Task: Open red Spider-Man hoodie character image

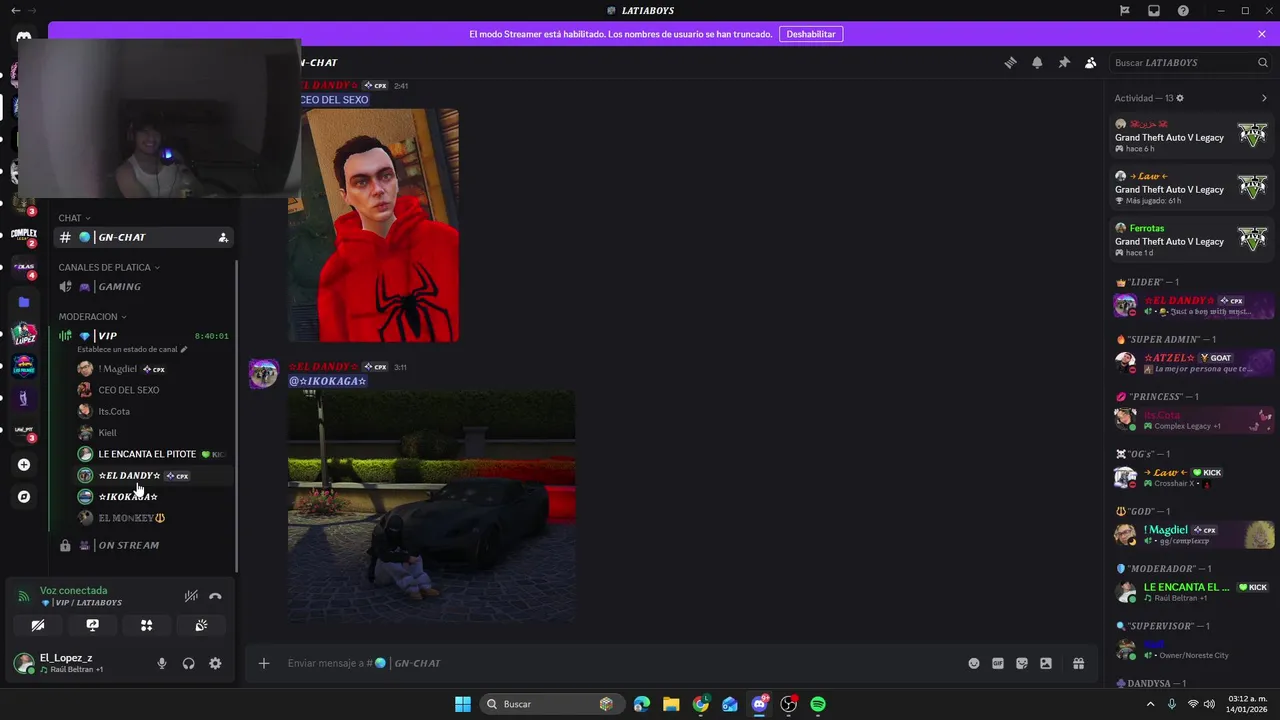Action: 374,225
